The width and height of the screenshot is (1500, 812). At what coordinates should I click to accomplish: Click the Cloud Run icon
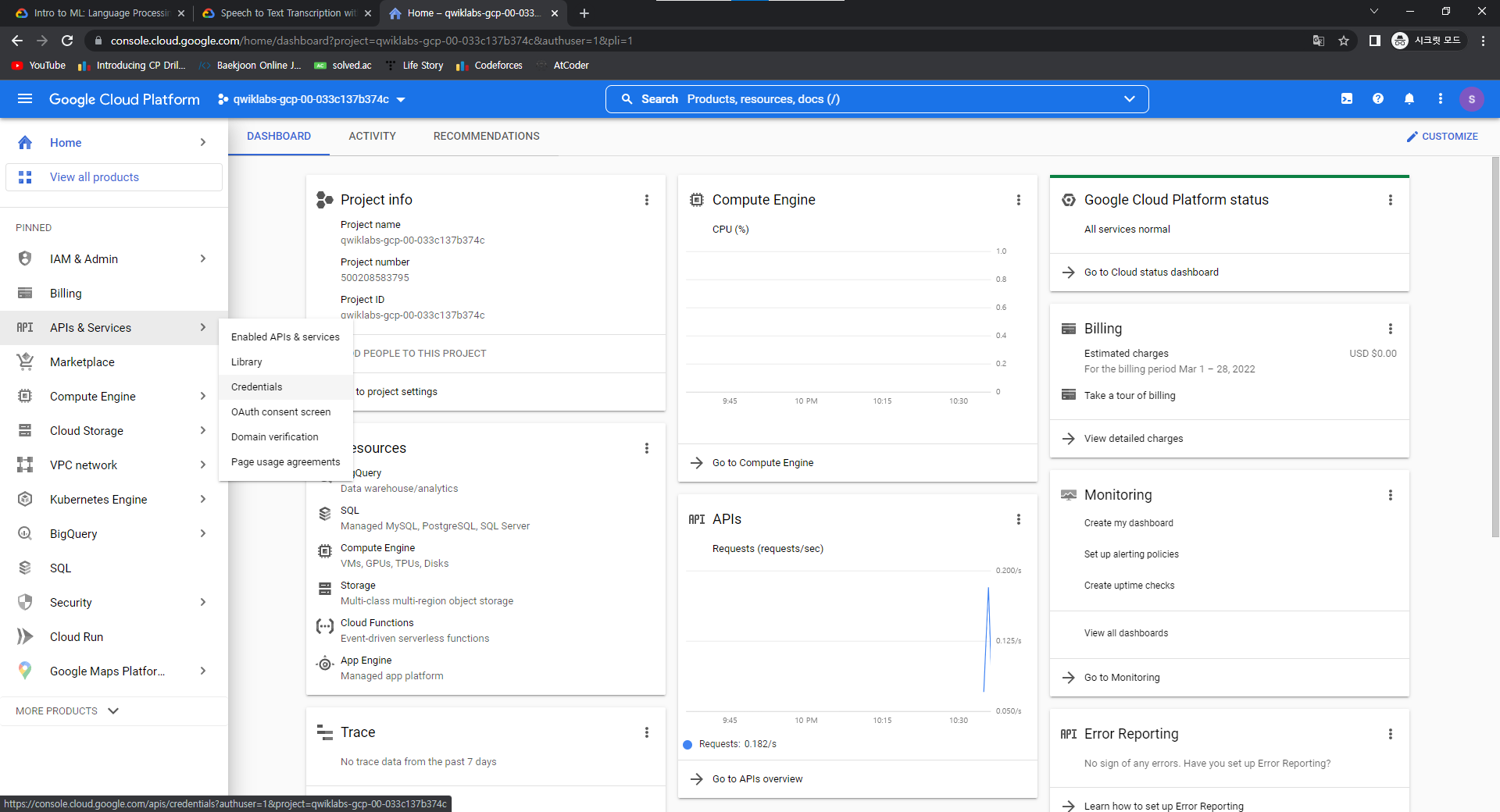25,636
